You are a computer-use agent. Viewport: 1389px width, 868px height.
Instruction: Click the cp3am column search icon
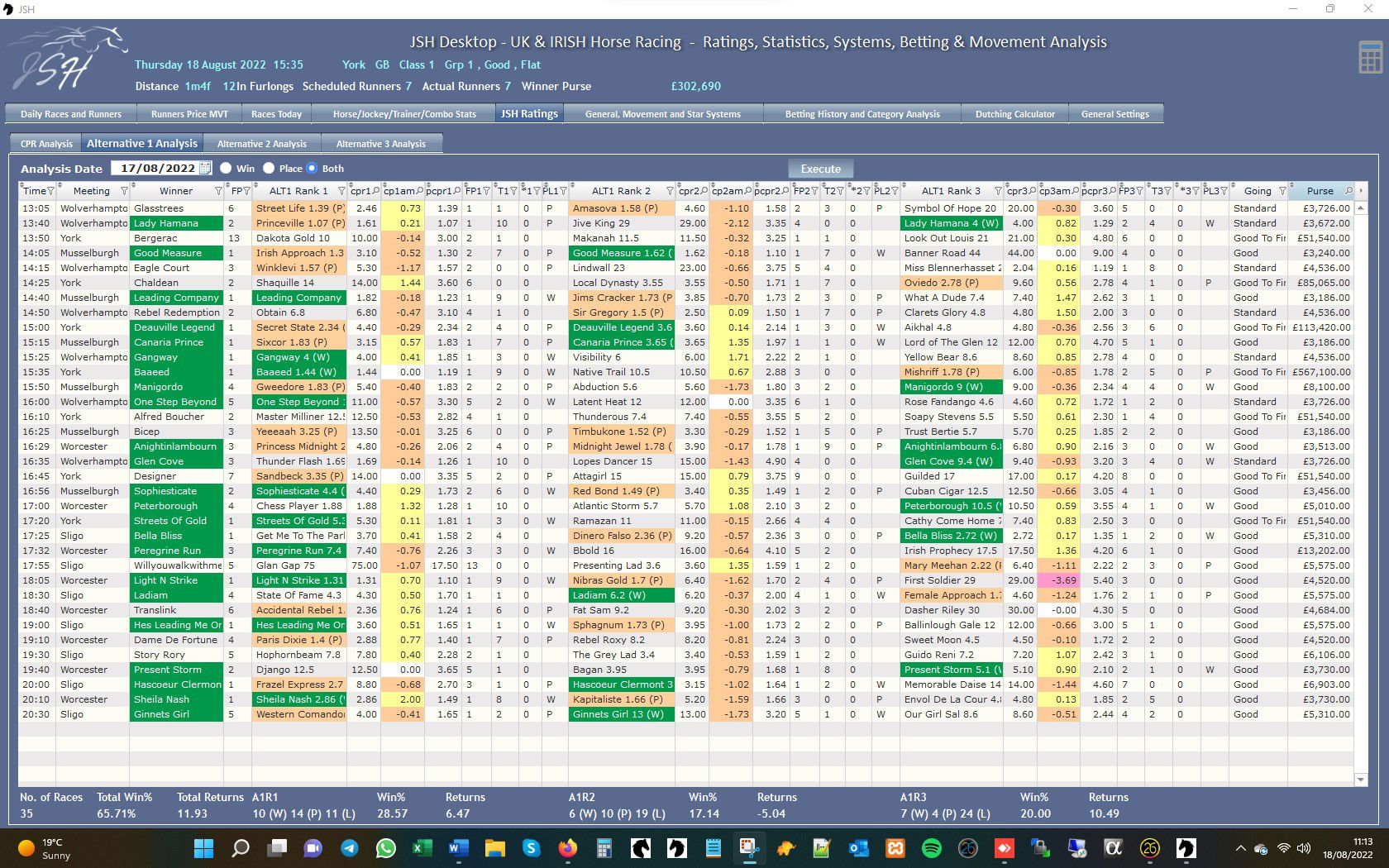1076,191
